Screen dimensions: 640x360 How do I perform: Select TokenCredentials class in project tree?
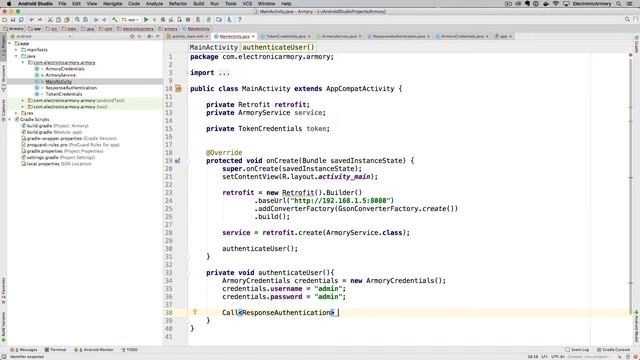pyautogui.click(x=63, y=94)
